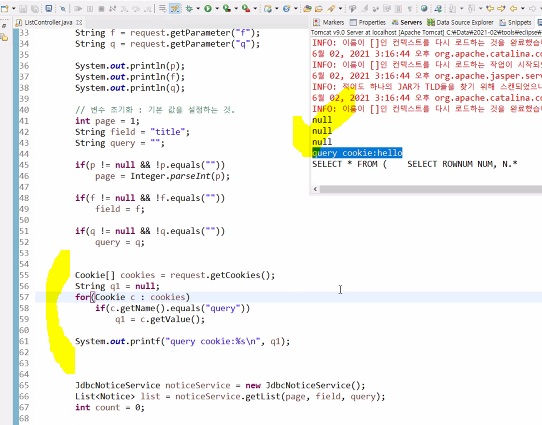The image size is (542, 425).
Task: Click the Suspend debug icon
Action: click(x=90, y=9)
